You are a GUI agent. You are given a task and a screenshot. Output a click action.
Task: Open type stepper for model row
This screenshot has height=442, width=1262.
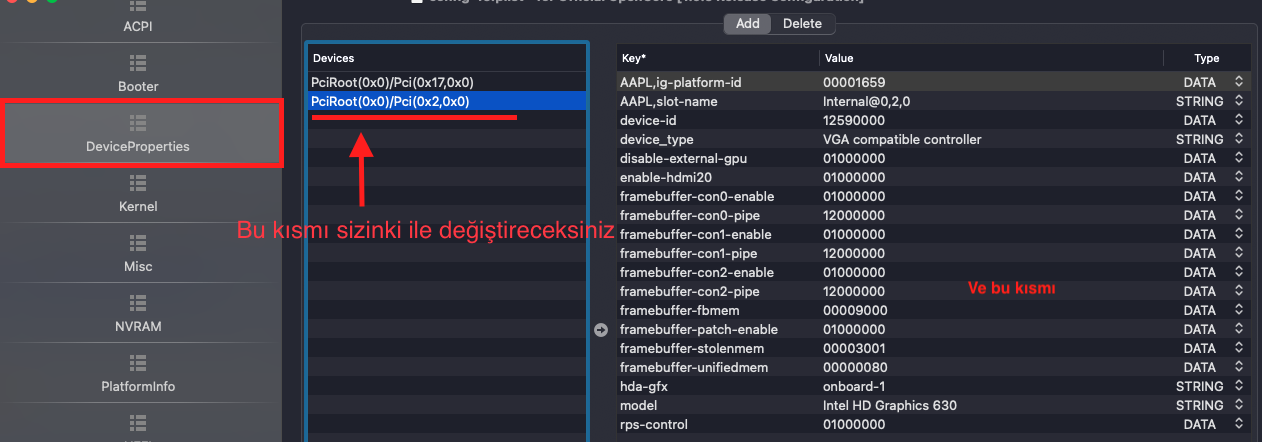(1239, 405)
